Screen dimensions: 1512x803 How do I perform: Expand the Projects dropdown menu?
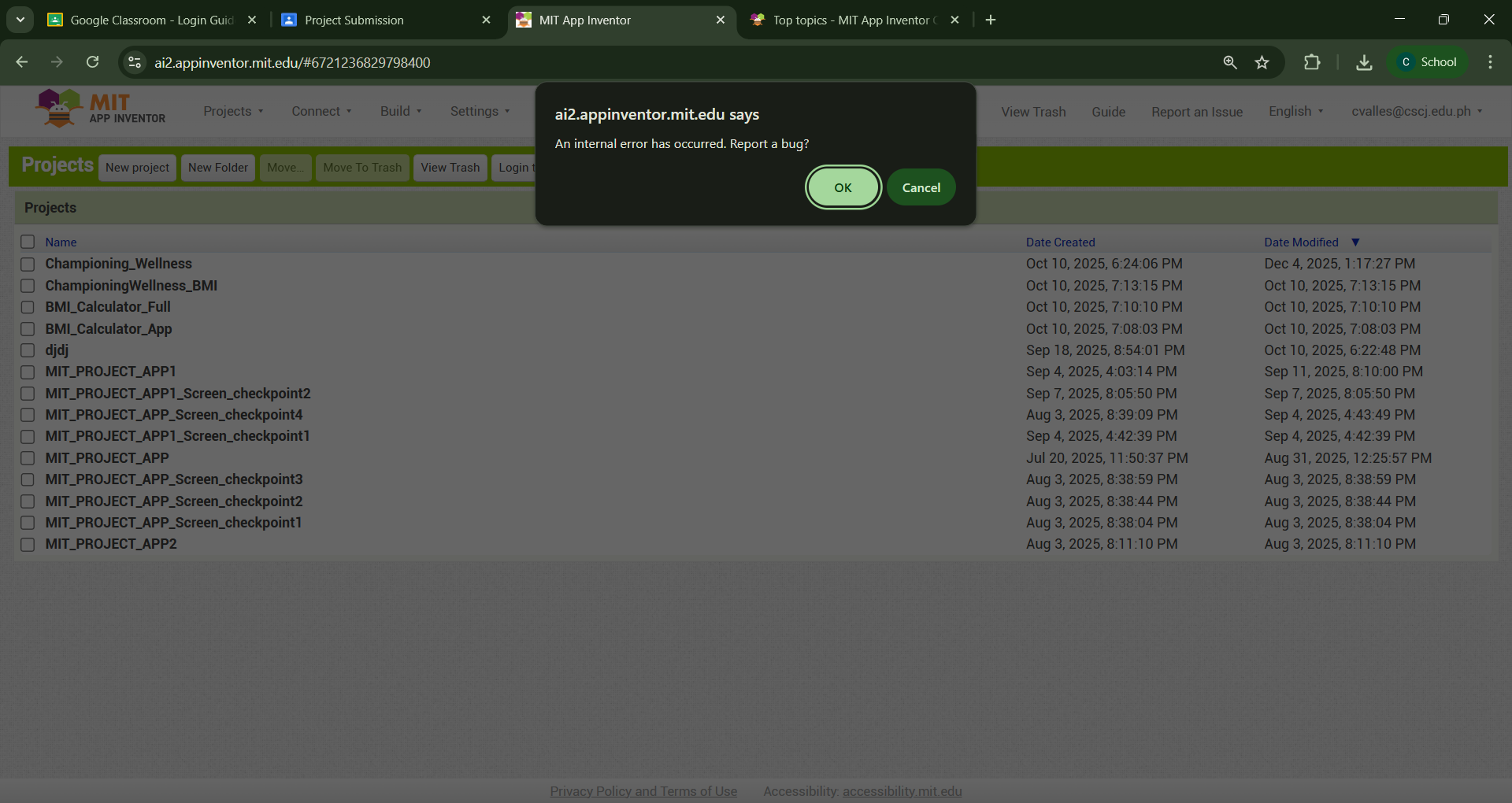coord(233,112)
